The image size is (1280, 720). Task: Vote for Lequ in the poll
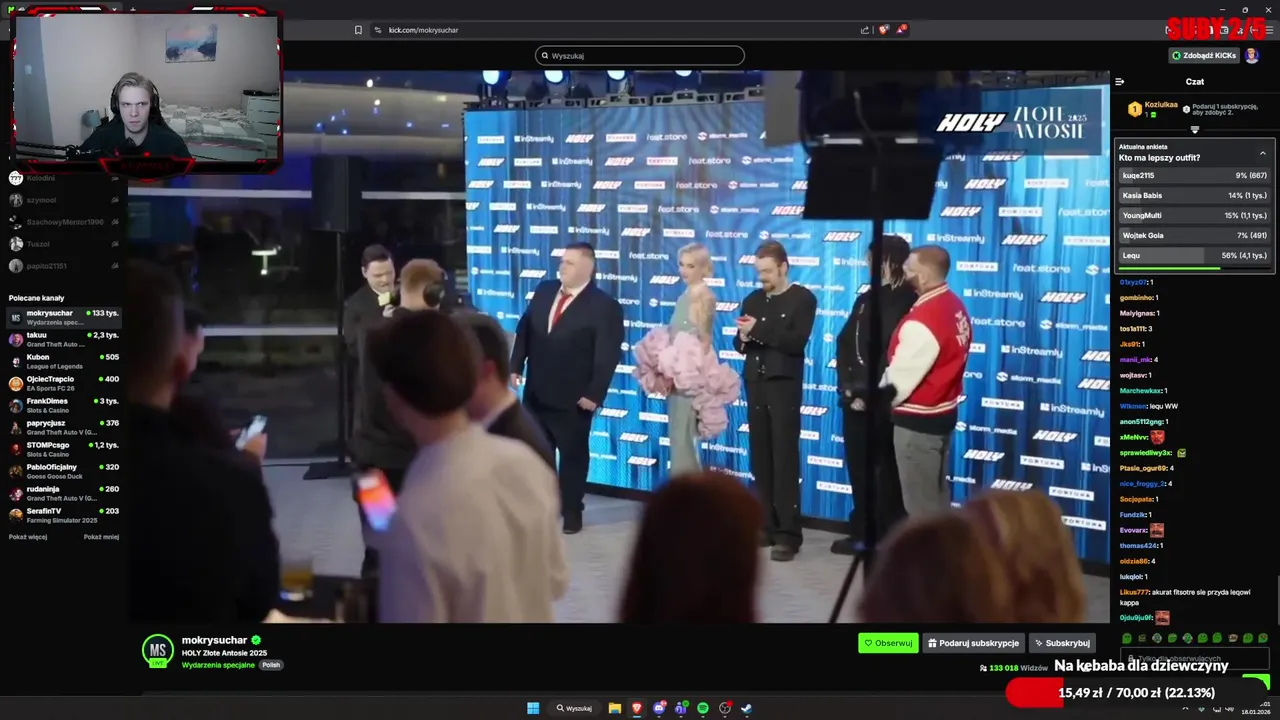pos(1195,256)
